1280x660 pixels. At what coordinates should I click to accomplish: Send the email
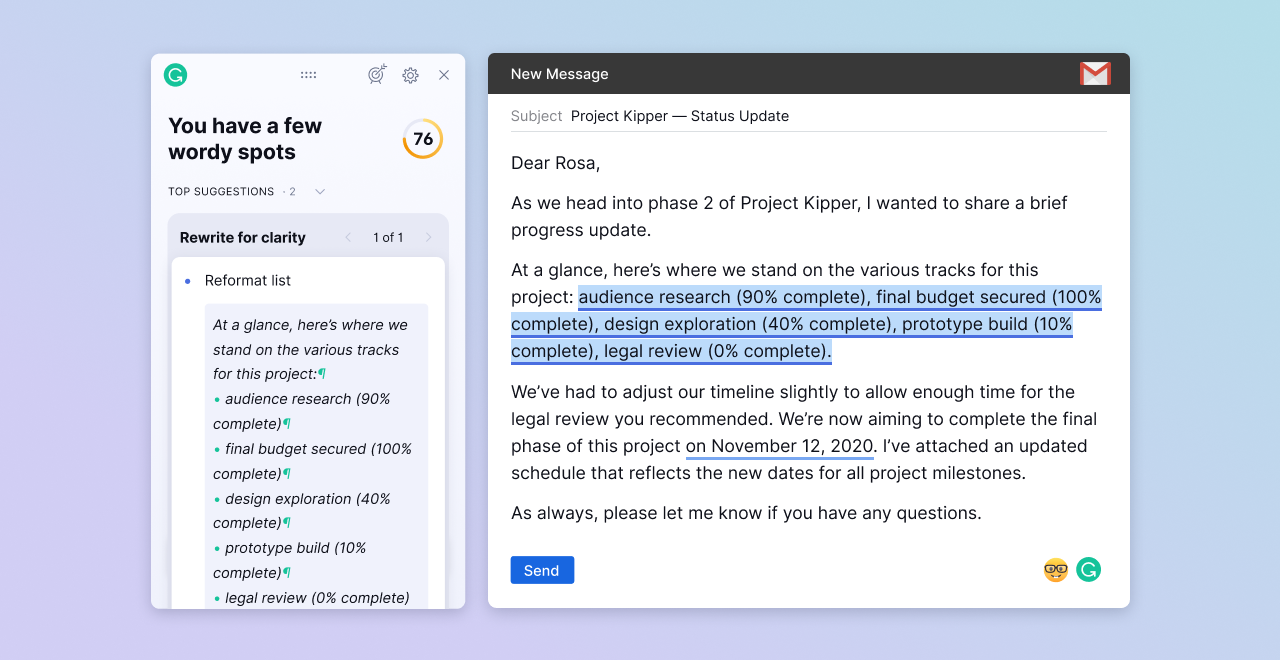coord(542,570)
